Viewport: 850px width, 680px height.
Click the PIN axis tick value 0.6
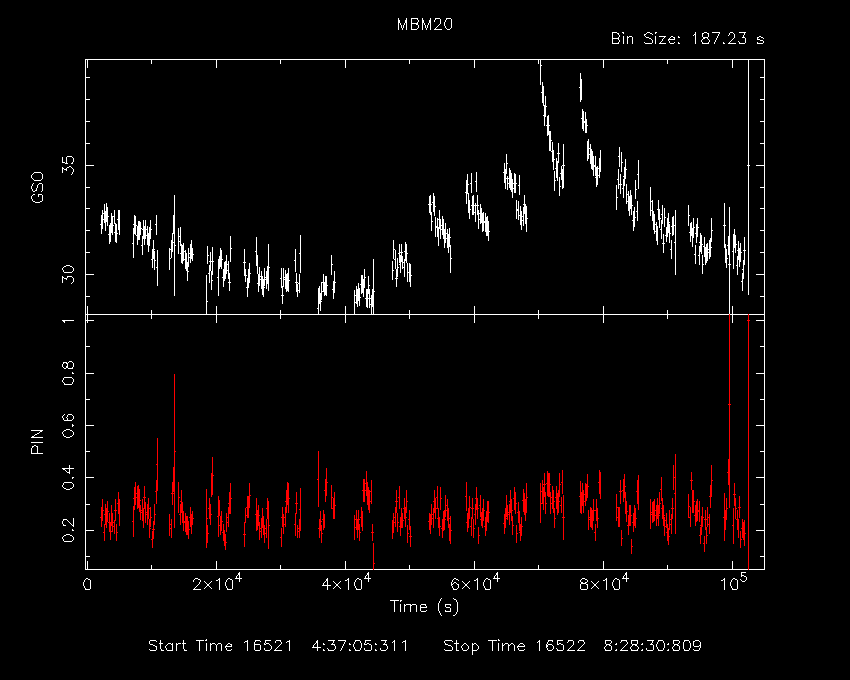(68, 426)
